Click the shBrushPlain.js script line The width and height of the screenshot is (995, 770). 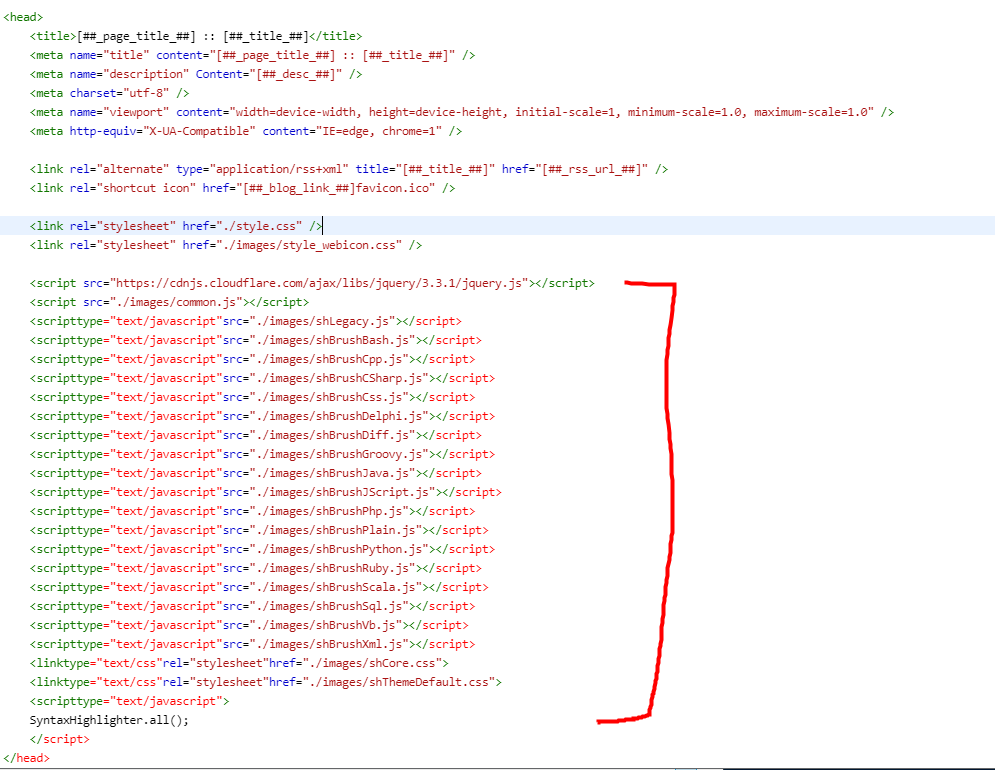click(x=259, y=531)
